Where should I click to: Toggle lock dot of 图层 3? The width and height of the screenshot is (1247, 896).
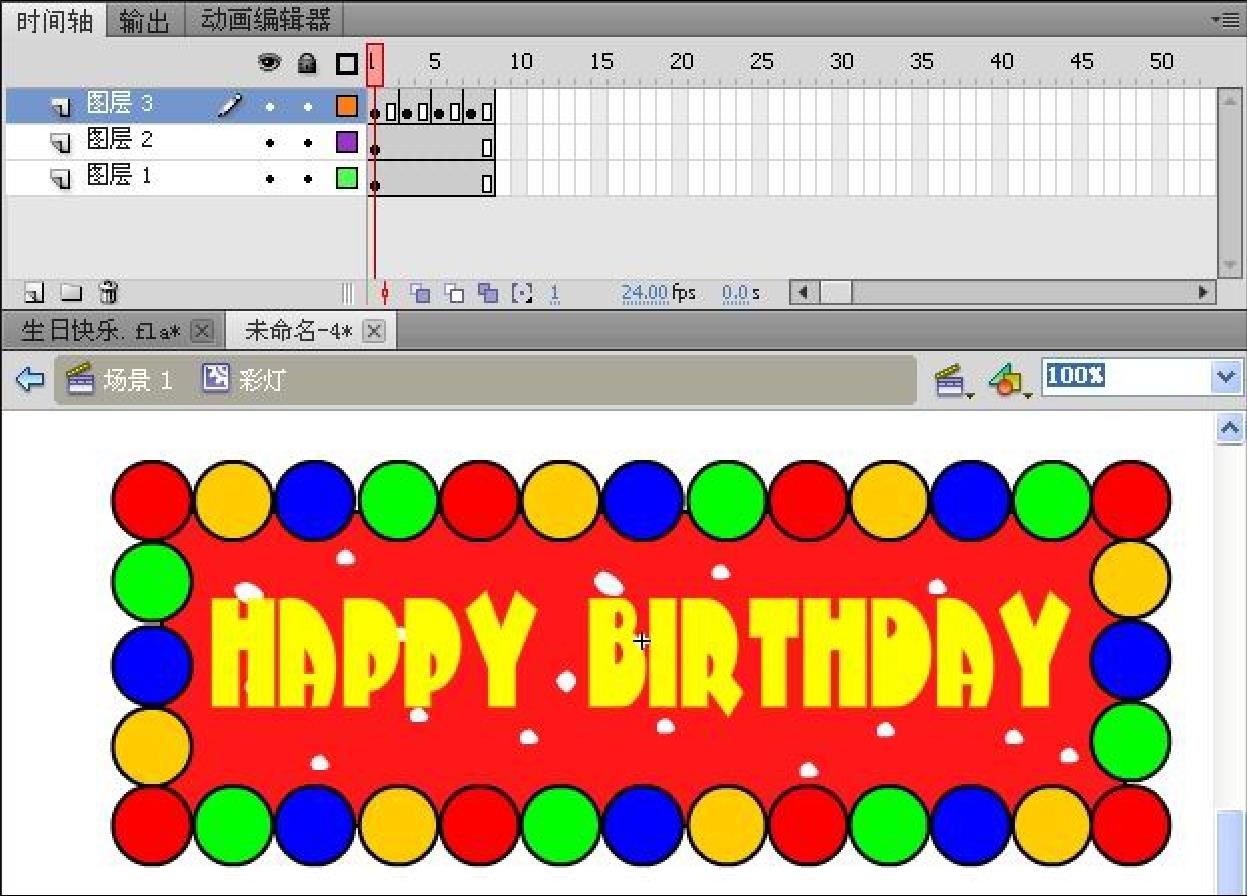pyautogui.click(x=308, y=106)
